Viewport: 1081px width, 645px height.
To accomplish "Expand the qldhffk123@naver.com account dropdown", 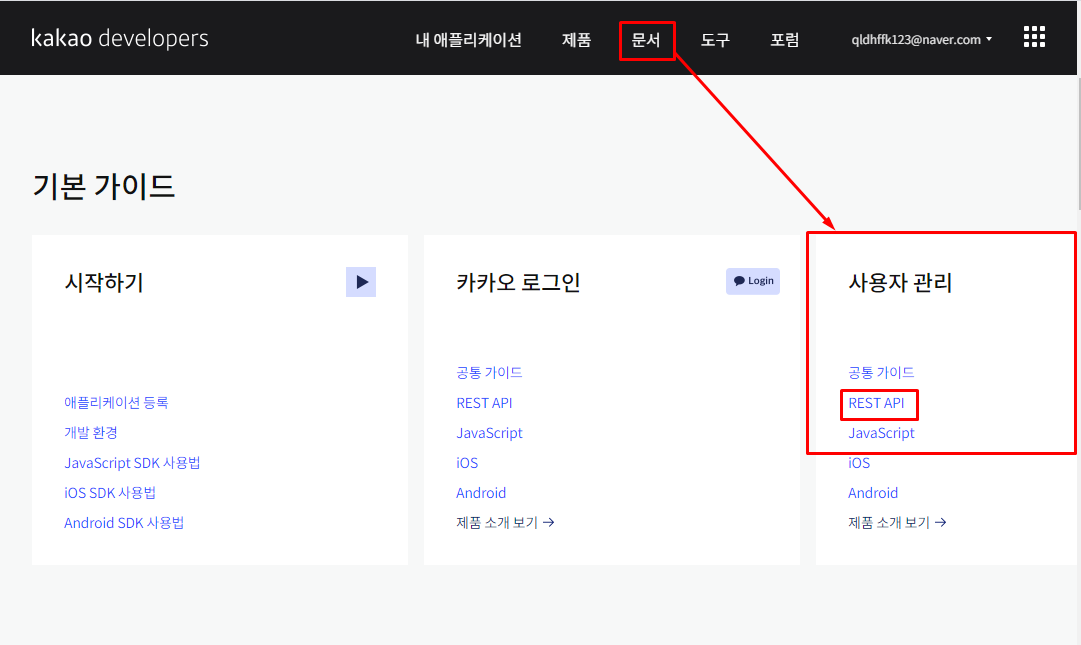I will tap(921, 40).
